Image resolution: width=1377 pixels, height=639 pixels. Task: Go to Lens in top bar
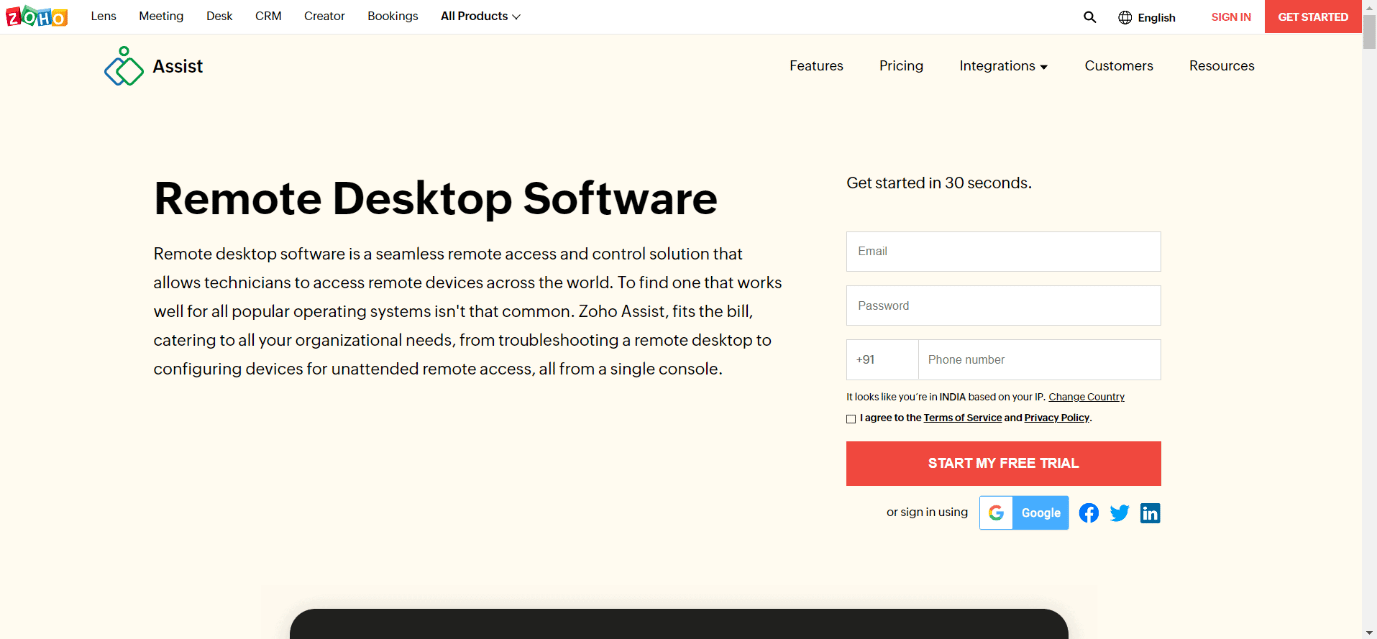coord(104,16)
